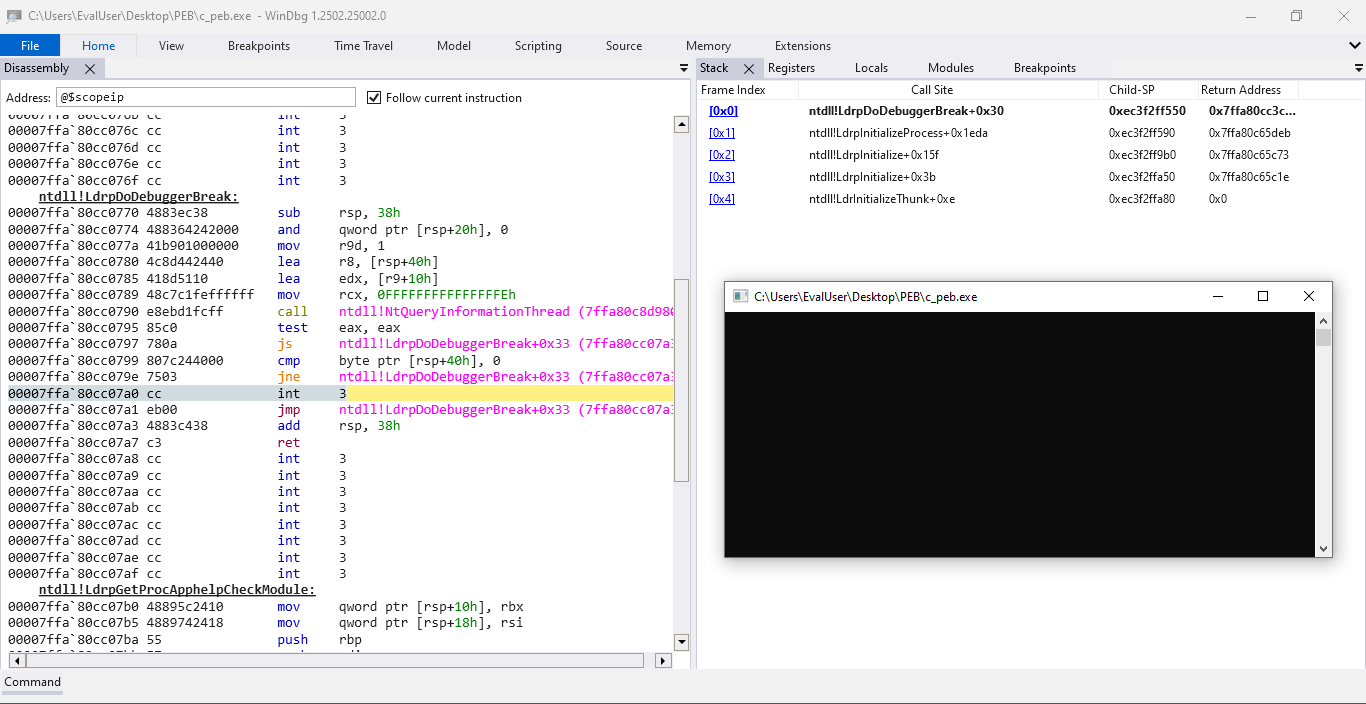
Task: Open the Model ribbon tab
Action: pos(454,46)
